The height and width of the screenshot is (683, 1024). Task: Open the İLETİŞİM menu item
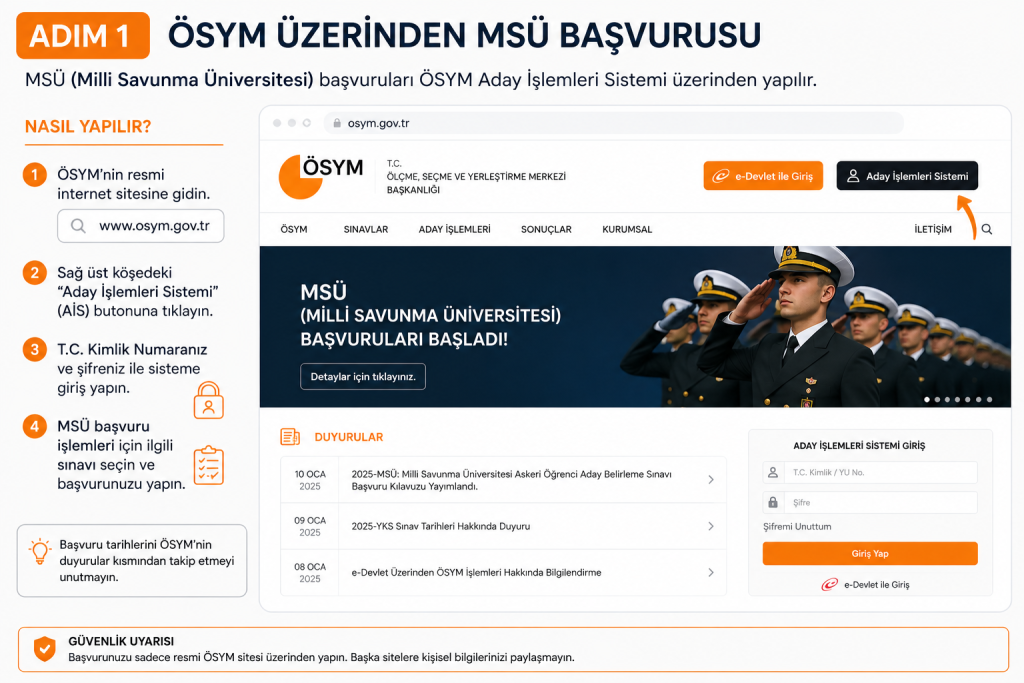click(933, 229)
